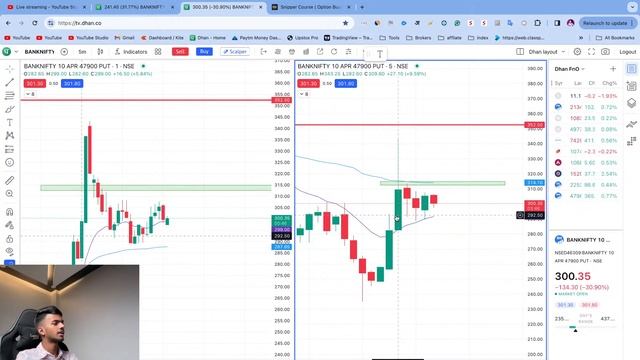The width and height of the screenshot is (640, 360).
Task: Toggle hide all drawings eye icon
Action: (x=9, y=251)
